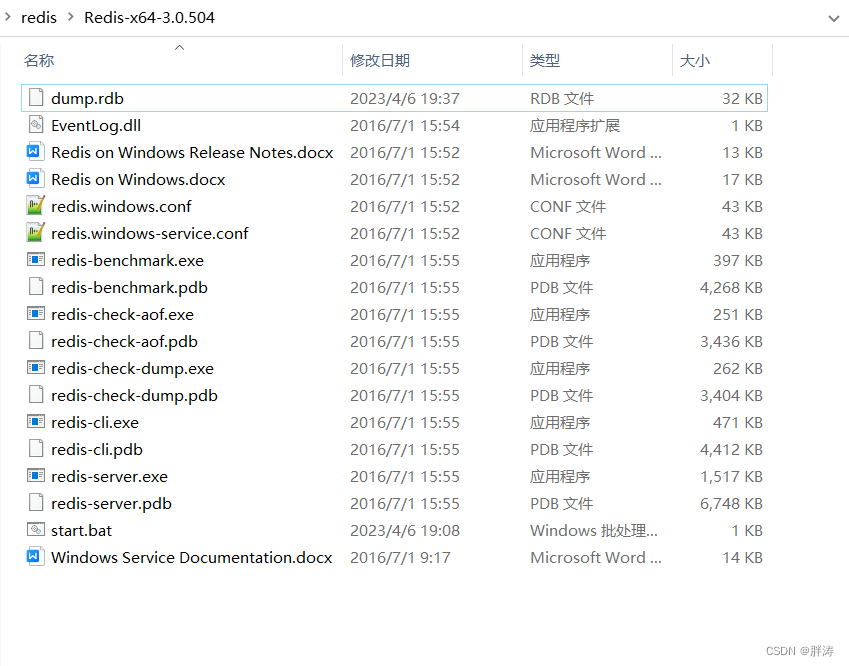The height and width of the screenshot is (666, 849).
Task: Click the redis-server.pdb file icon
Action: tap(36, 502)
